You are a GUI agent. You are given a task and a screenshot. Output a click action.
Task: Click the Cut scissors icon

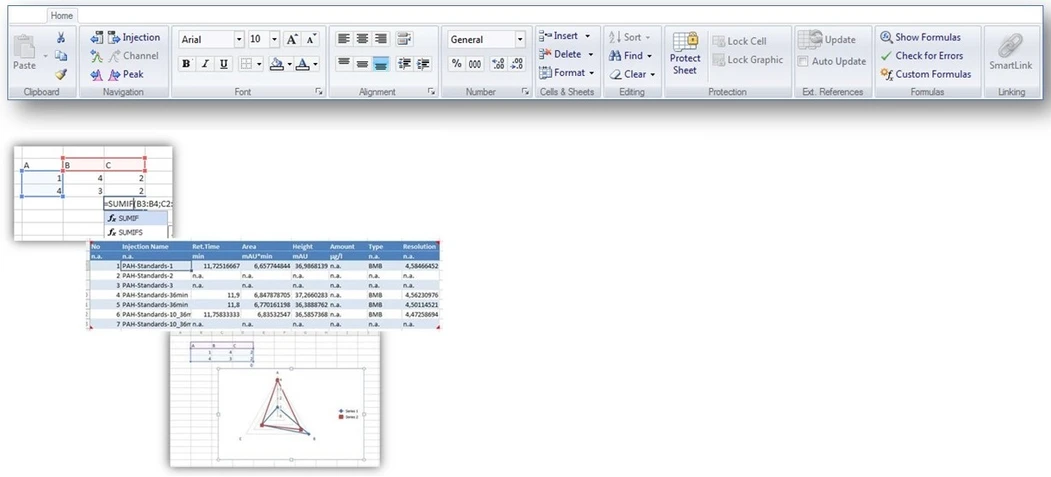61,38
